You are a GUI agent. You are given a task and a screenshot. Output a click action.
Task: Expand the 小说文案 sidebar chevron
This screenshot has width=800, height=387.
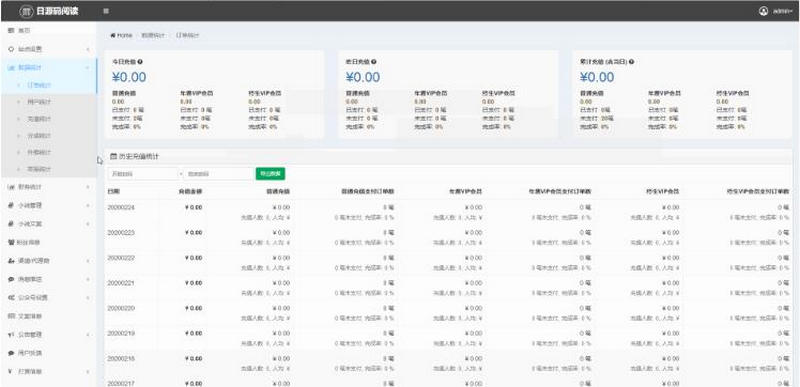pos(88,224)
